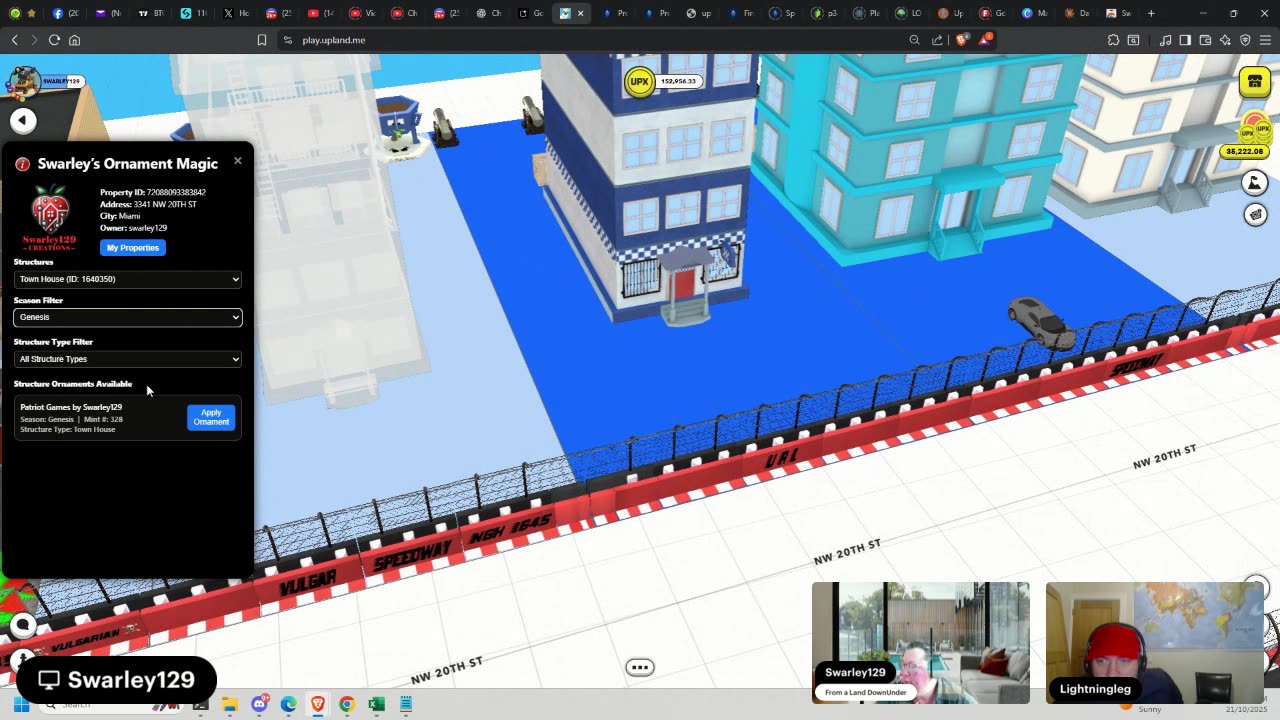This screenshot has height=720, width=1280.
Task: Switch to the X (Twitter) tab
Action: (x=236, y=13)
